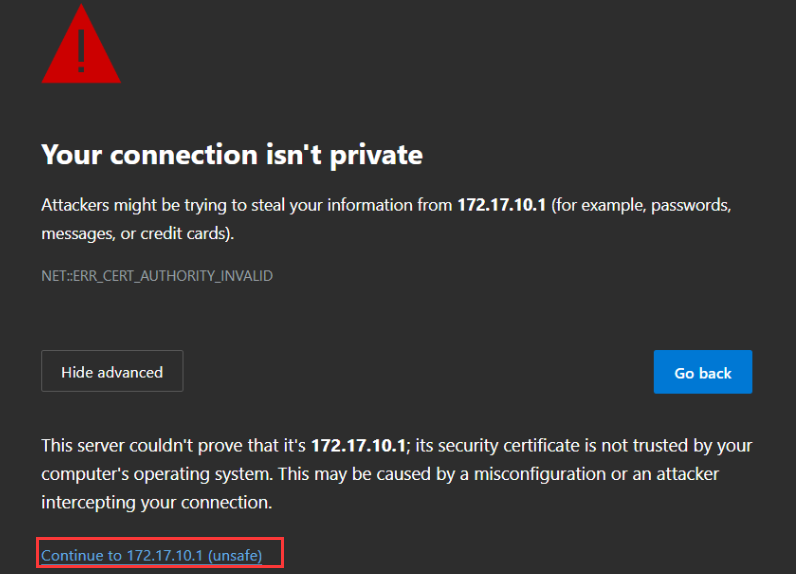Viewport: 796px width, 574px height.
Task: Collapse details with Hide advanced button
Action: click(x=112, y=372)
